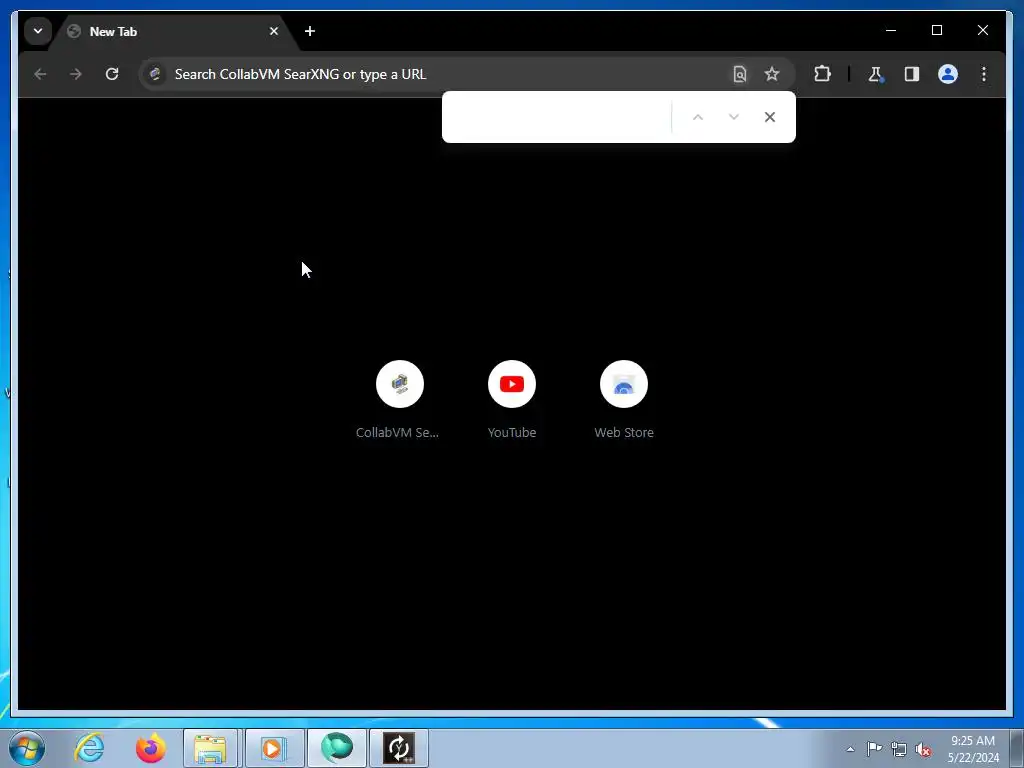Open the profile avatar menu
Screen dimensions: 1024x768
tap(948, 74)
